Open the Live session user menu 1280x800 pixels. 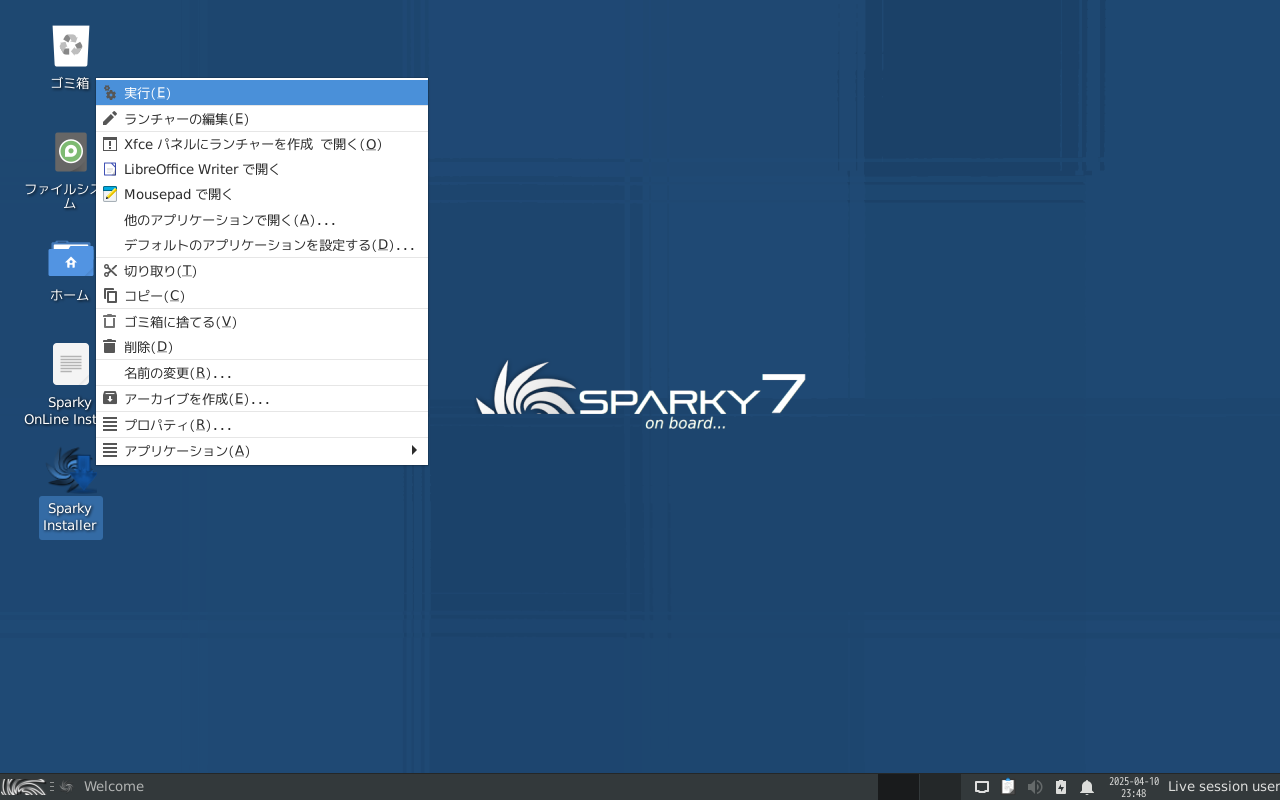[x=1223, y=787]
